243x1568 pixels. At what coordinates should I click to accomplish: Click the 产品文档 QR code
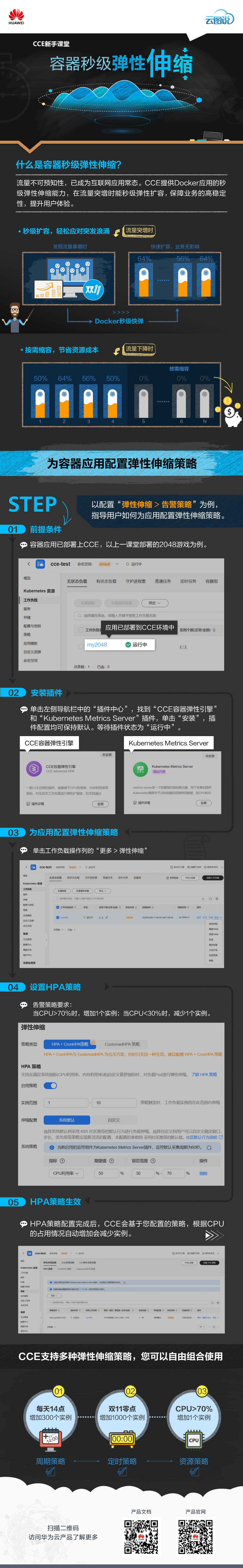(142, 1536)
